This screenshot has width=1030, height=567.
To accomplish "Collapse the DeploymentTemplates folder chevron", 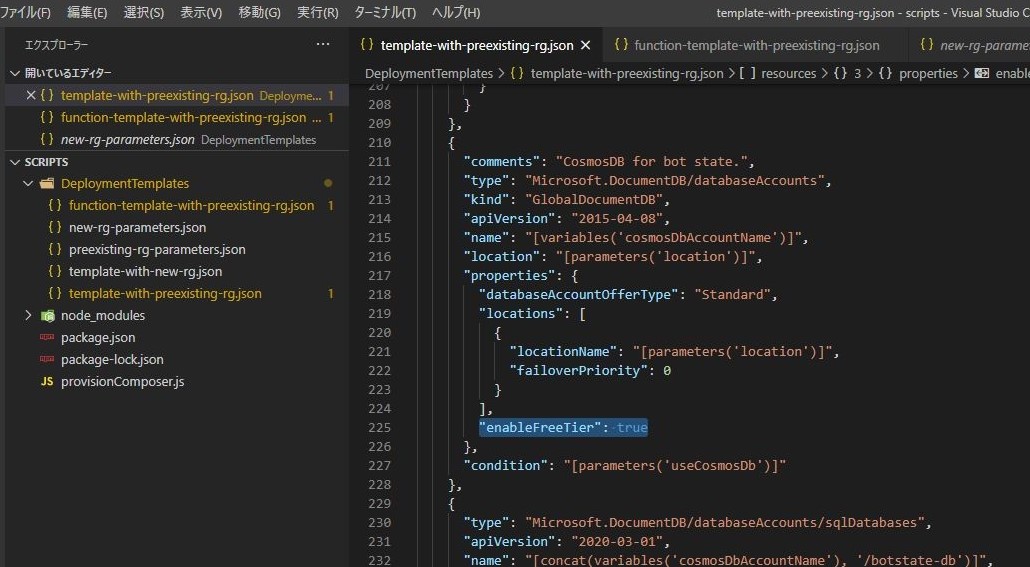I will point(28,183).
